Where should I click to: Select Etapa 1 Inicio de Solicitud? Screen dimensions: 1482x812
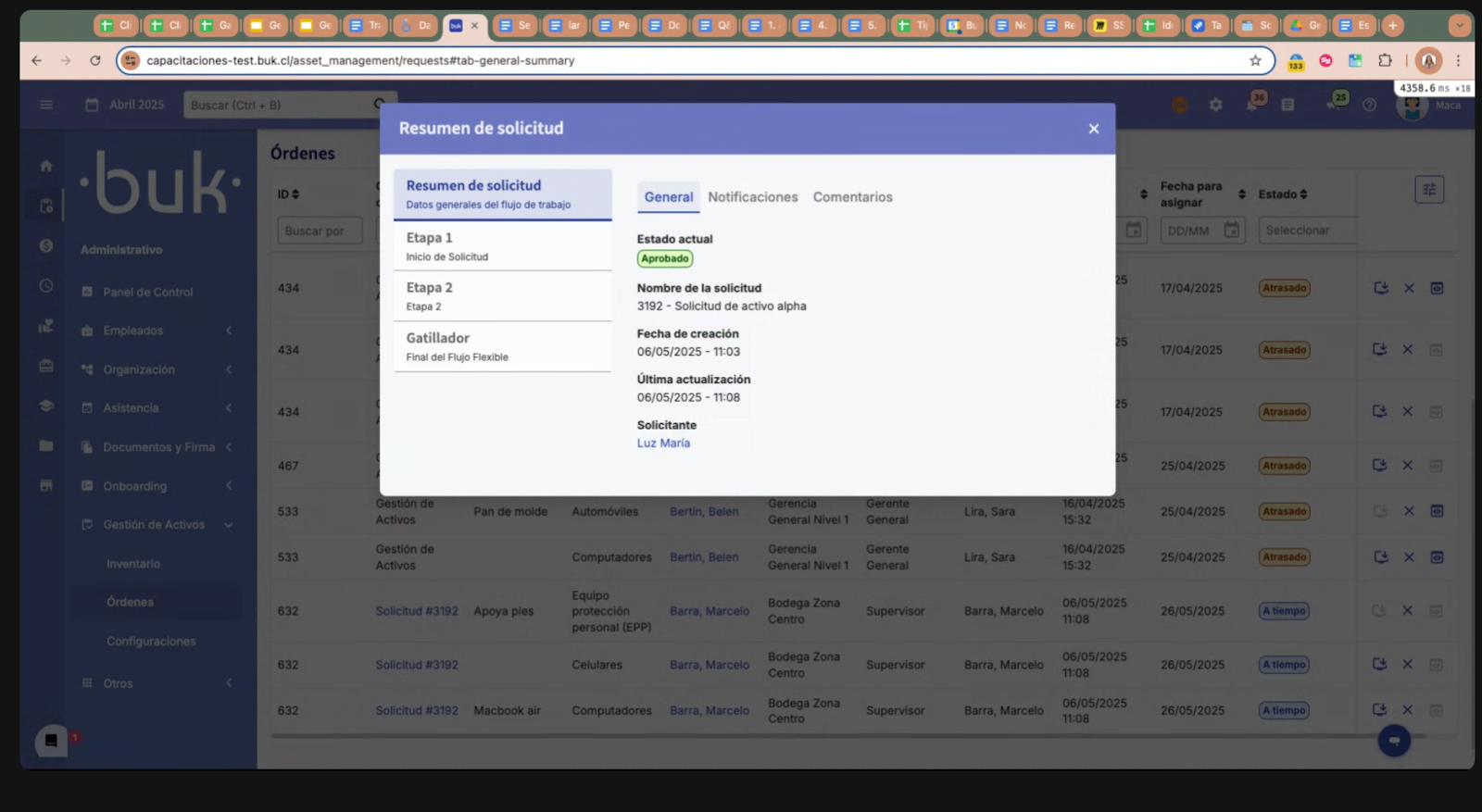(x=502, y=246)
